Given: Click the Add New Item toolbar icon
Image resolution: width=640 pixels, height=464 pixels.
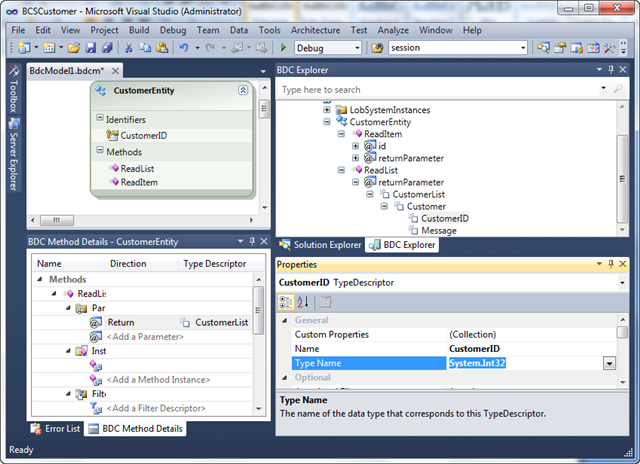Looking at the screenshot, I should pyautogui.click(x=49, y=48).
